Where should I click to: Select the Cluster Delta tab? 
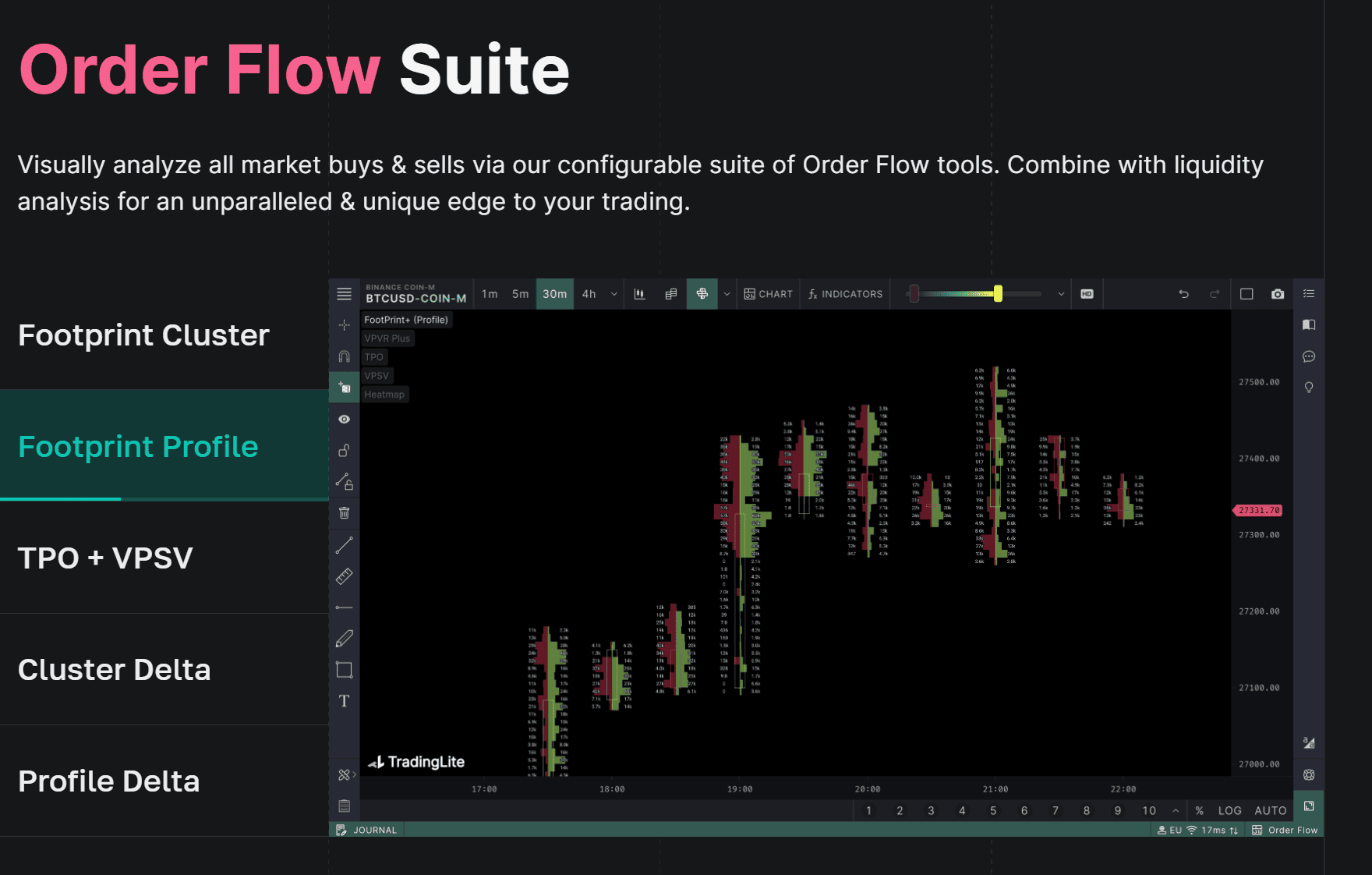[x=164, y=669]
